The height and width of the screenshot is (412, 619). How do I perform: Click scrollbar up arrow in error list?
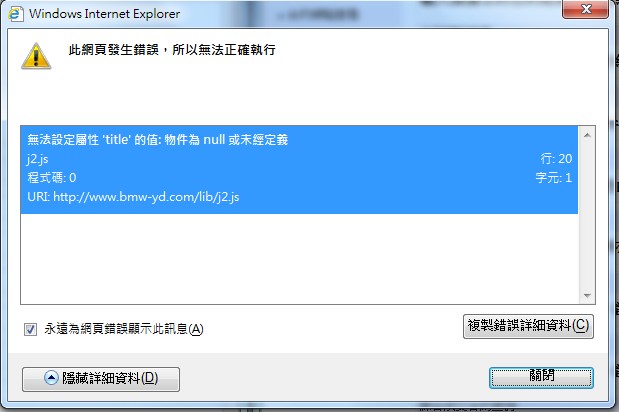587,135
